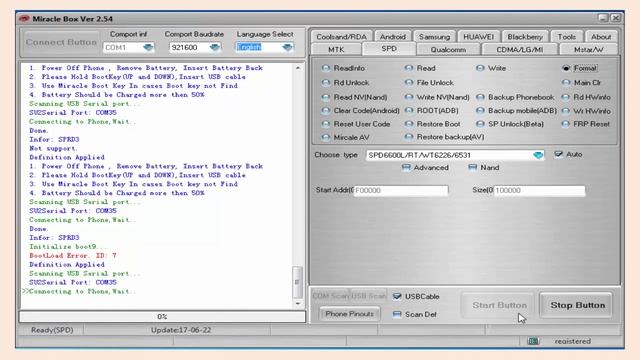Open the Tools tab
Screen dimensions: 640x360
pos(567,37)
